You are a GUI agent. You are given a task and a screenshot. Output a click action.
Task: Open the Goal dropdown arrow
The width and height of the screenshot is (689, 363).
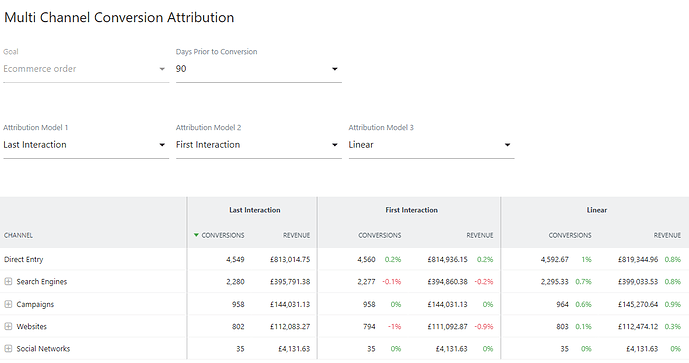(x=162, y=69)
